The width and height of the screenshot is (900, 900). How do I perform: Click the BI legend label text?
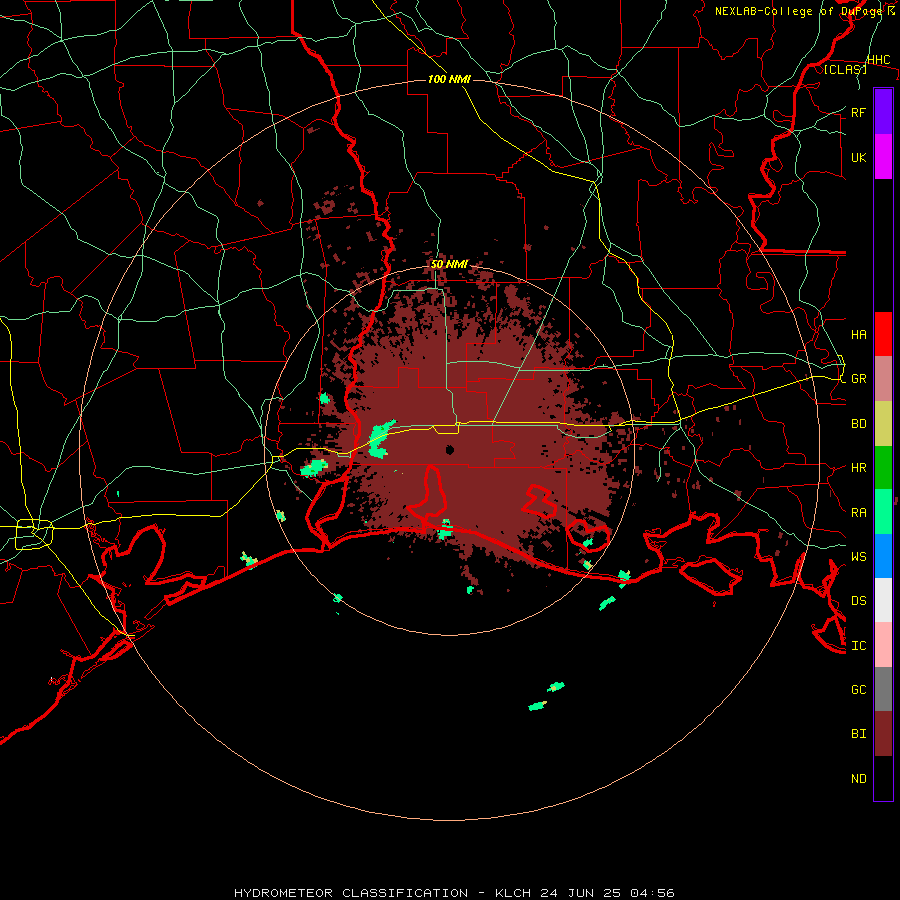pyautogui.click(x=859, y=734)
